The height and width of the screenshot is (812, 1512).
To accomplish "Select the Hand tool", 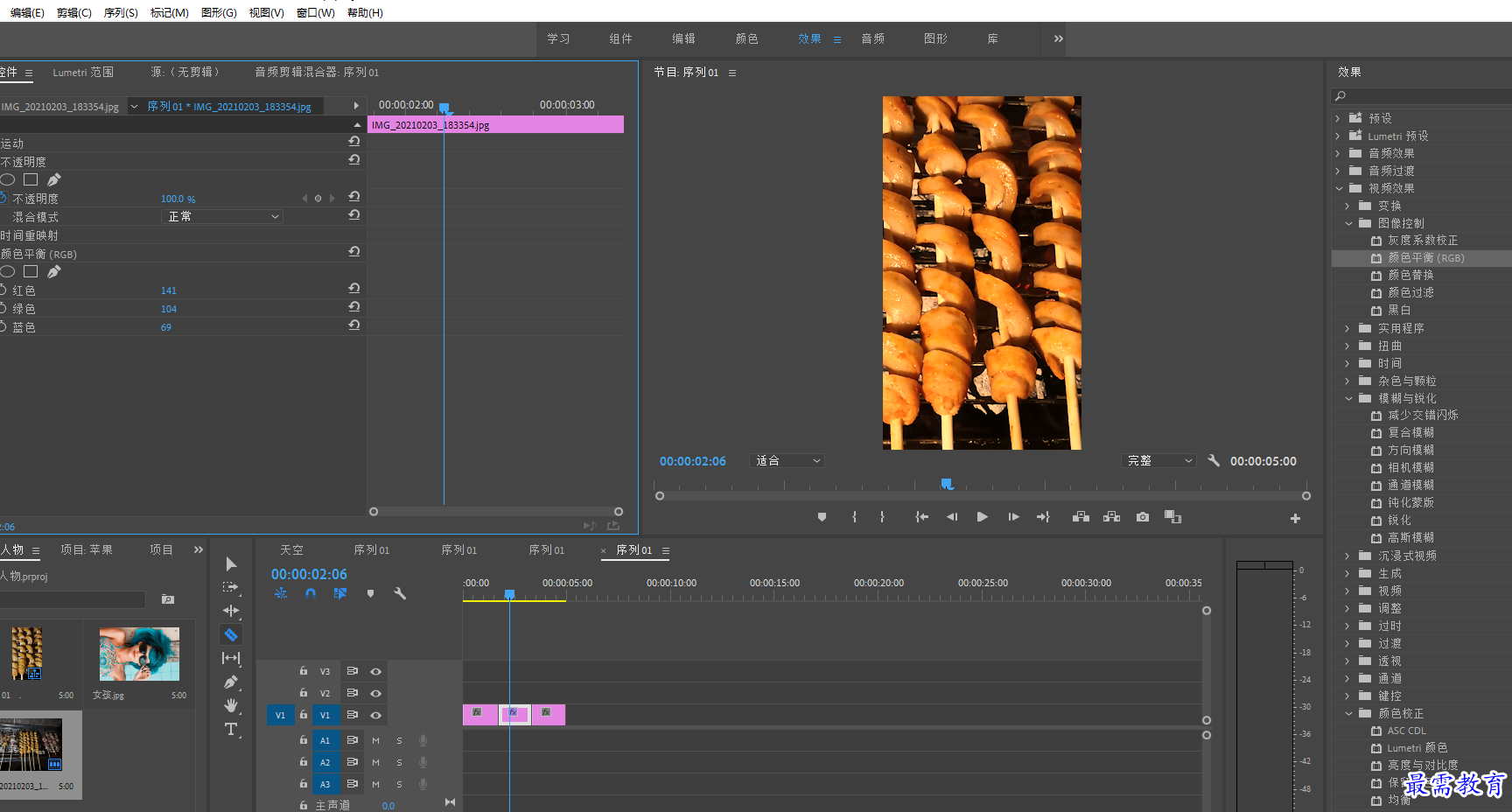I will pyautogui.click(x=231, y=705).
